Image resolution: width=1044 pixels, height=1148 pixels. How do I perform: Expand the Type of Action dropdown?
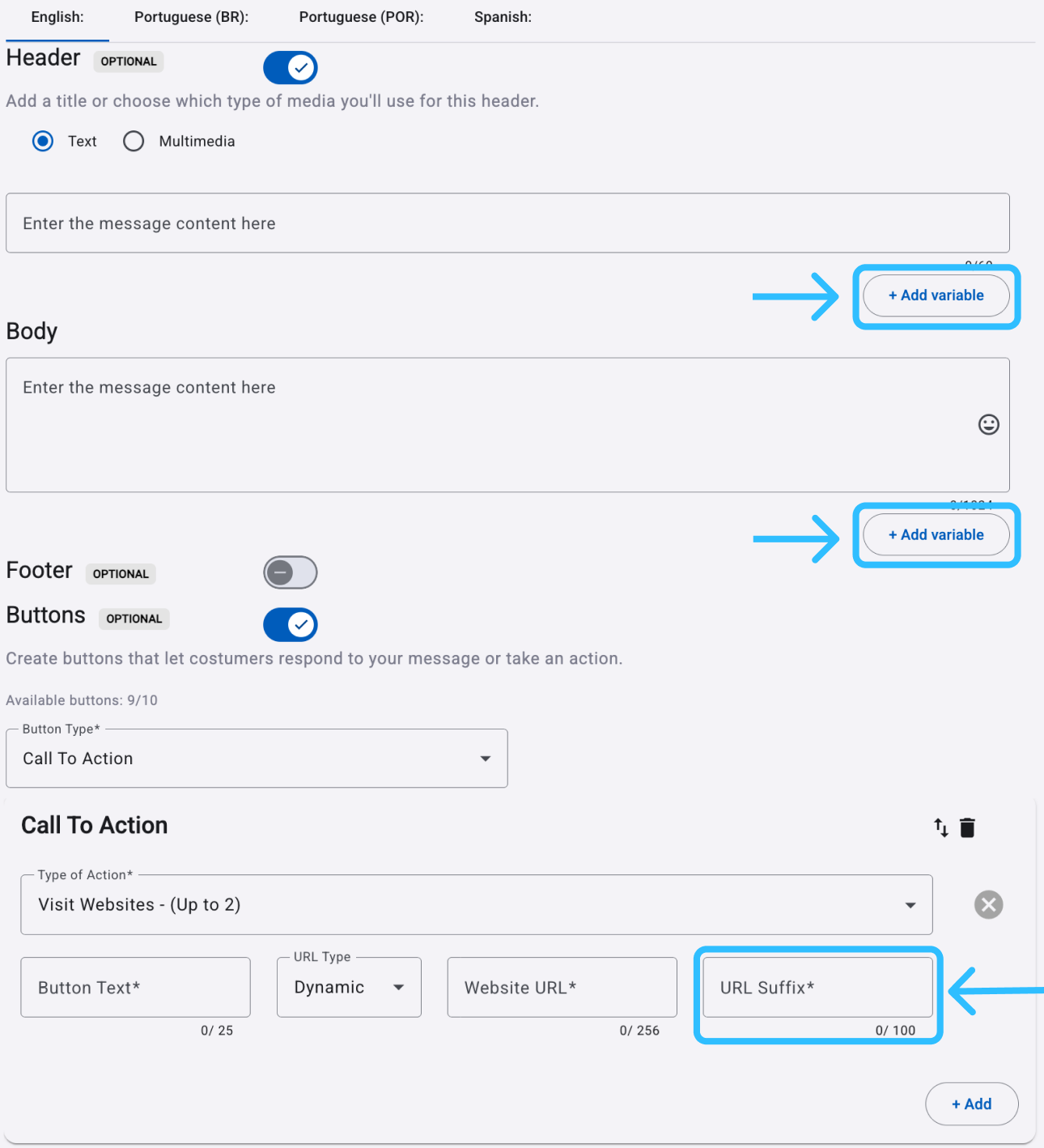477,904
